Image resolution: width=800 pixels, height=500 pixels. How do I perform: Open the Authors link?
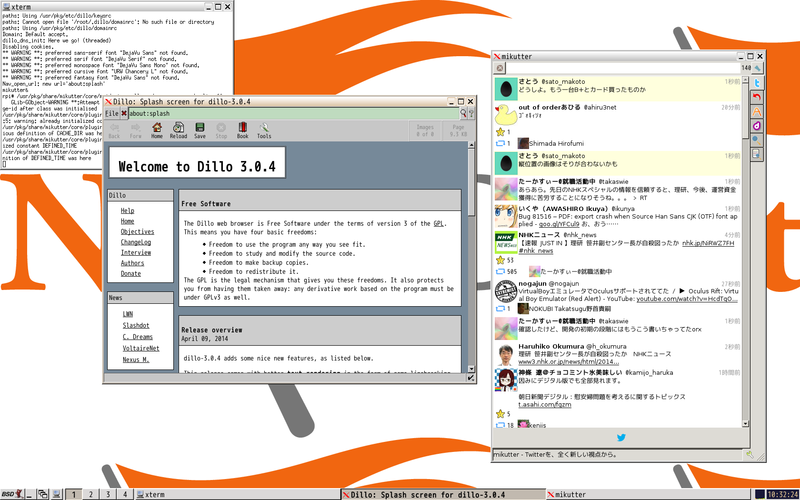tap(132, 263)
